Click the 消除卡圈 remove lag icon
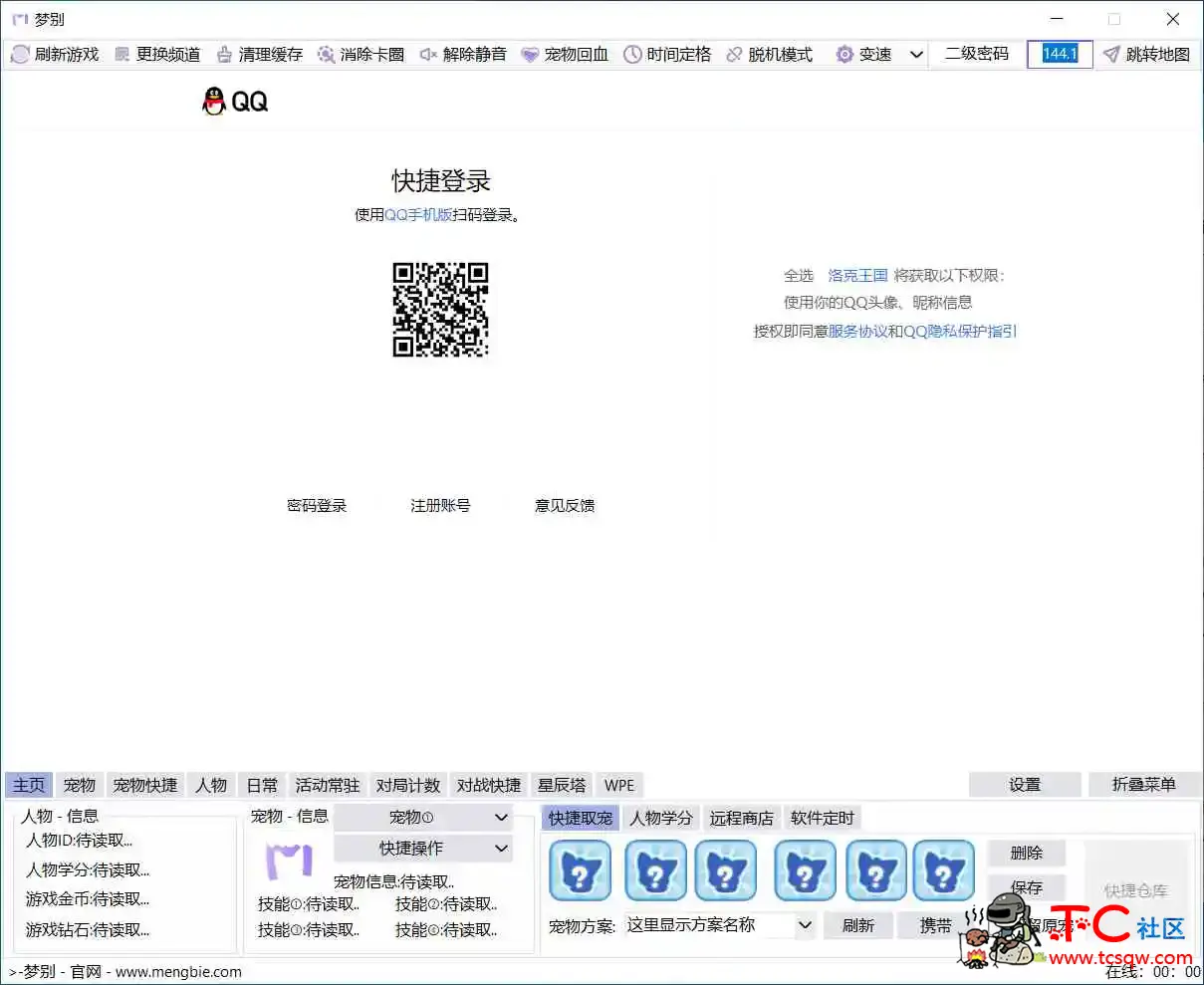Image resolution: width=1204 pixels, height=985 pixels. coord(326,55)
